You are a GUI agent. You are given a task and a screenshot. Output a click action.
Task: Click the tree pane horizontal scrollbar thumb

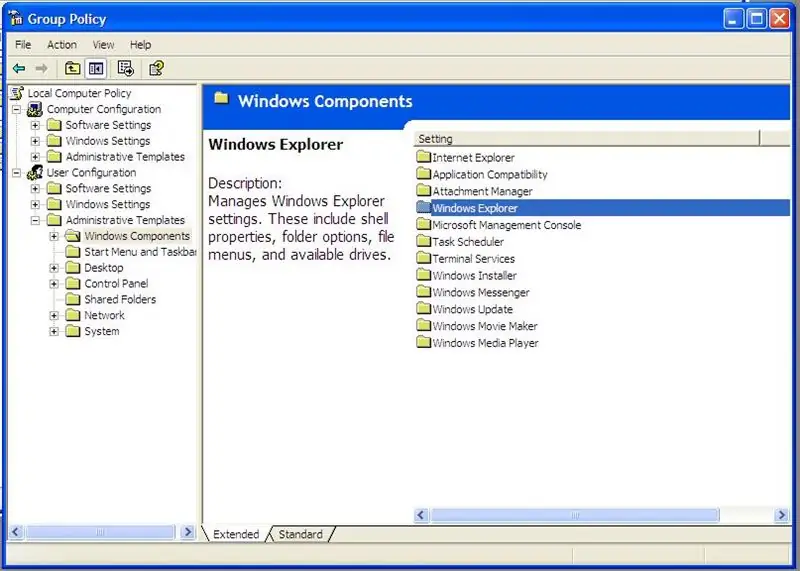(x=100, y=532)
